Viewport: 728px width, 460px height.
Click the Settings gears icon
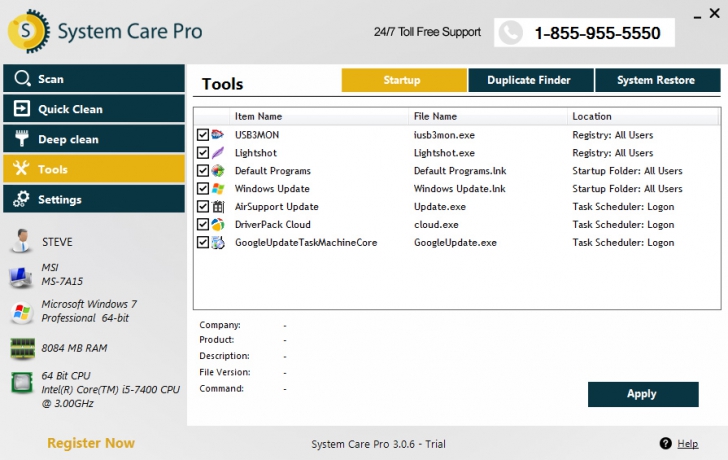(21, 199)
